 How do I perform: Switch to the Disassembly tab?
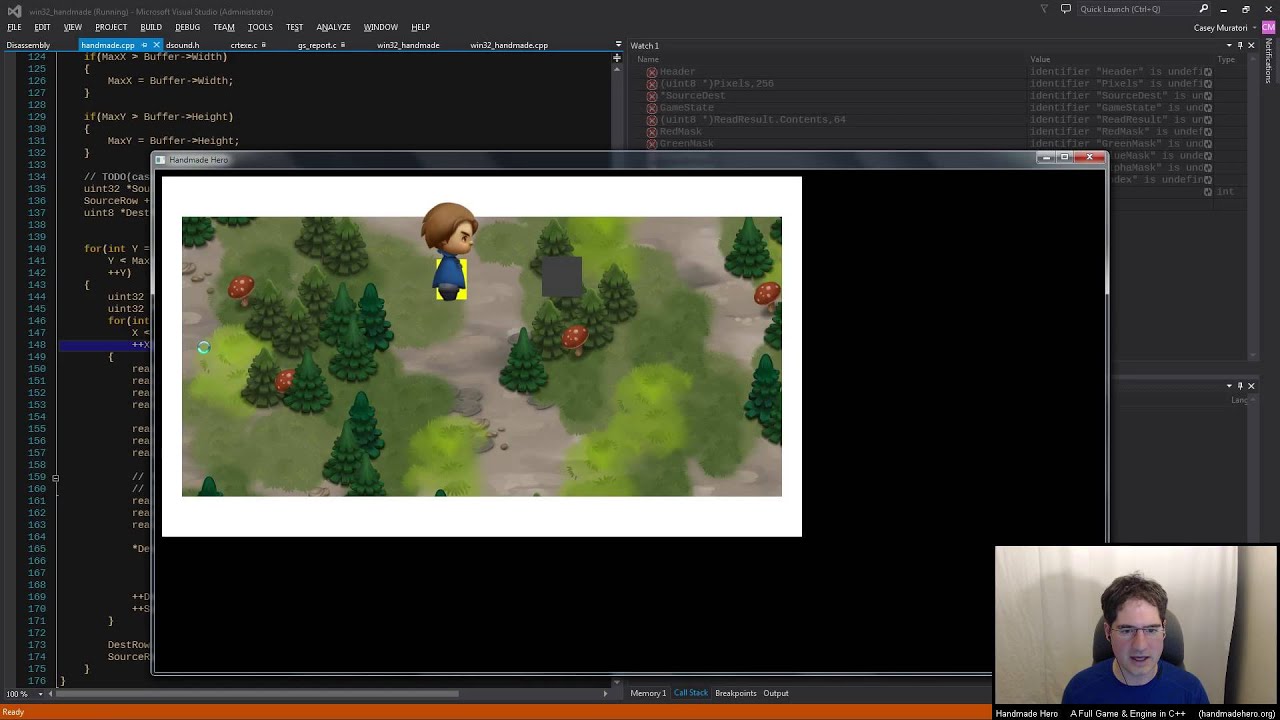pyautogui.click(x=28, y=45)
